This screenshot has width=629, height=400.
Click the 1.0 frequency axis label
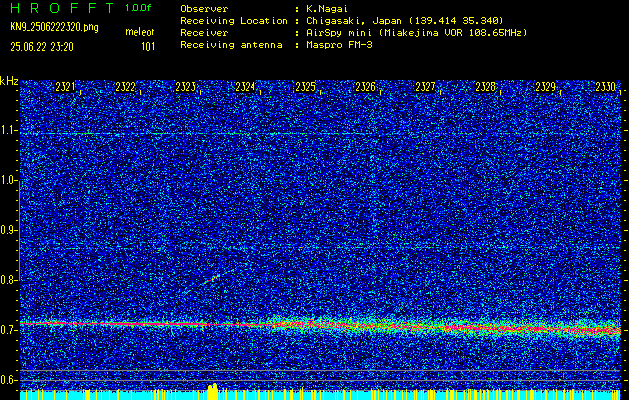pos(8,181)
